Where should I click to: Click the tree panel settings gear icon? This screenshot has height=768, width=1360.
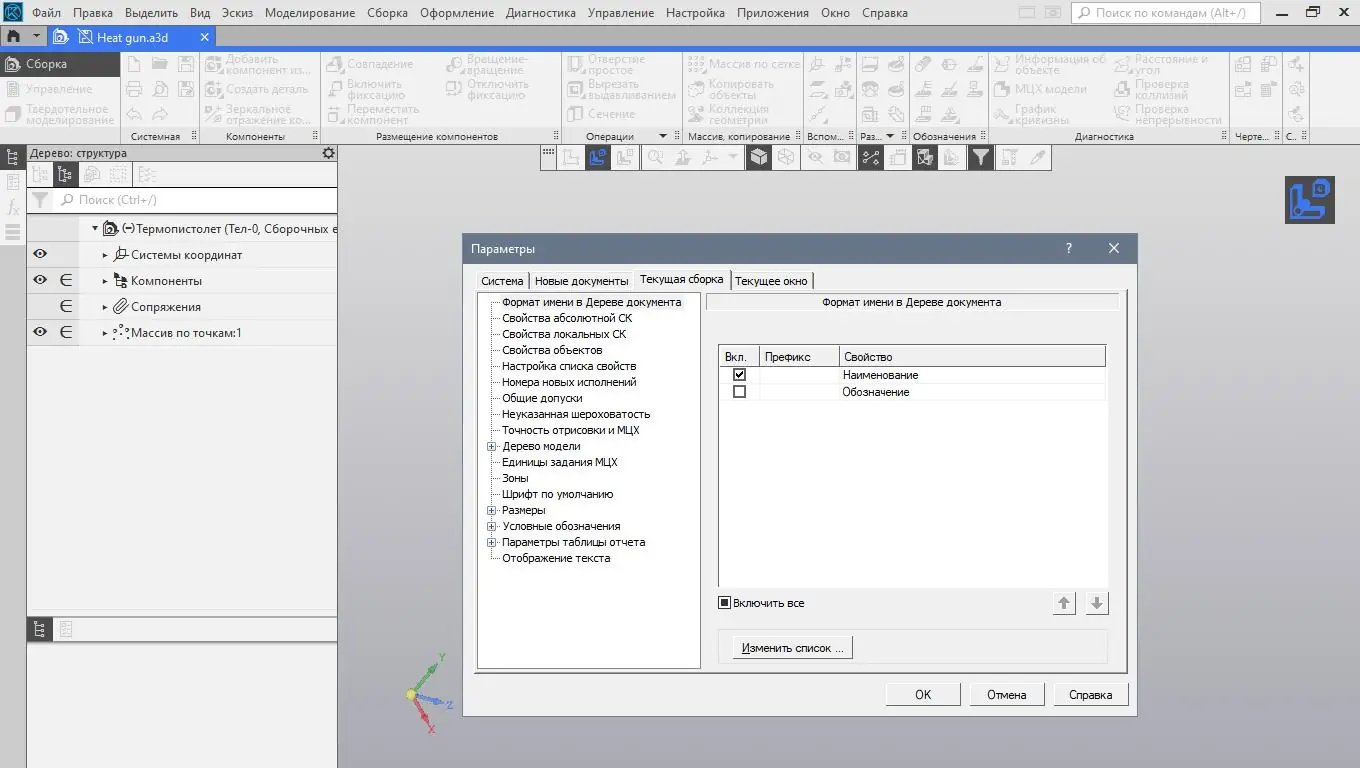point(328,153)
